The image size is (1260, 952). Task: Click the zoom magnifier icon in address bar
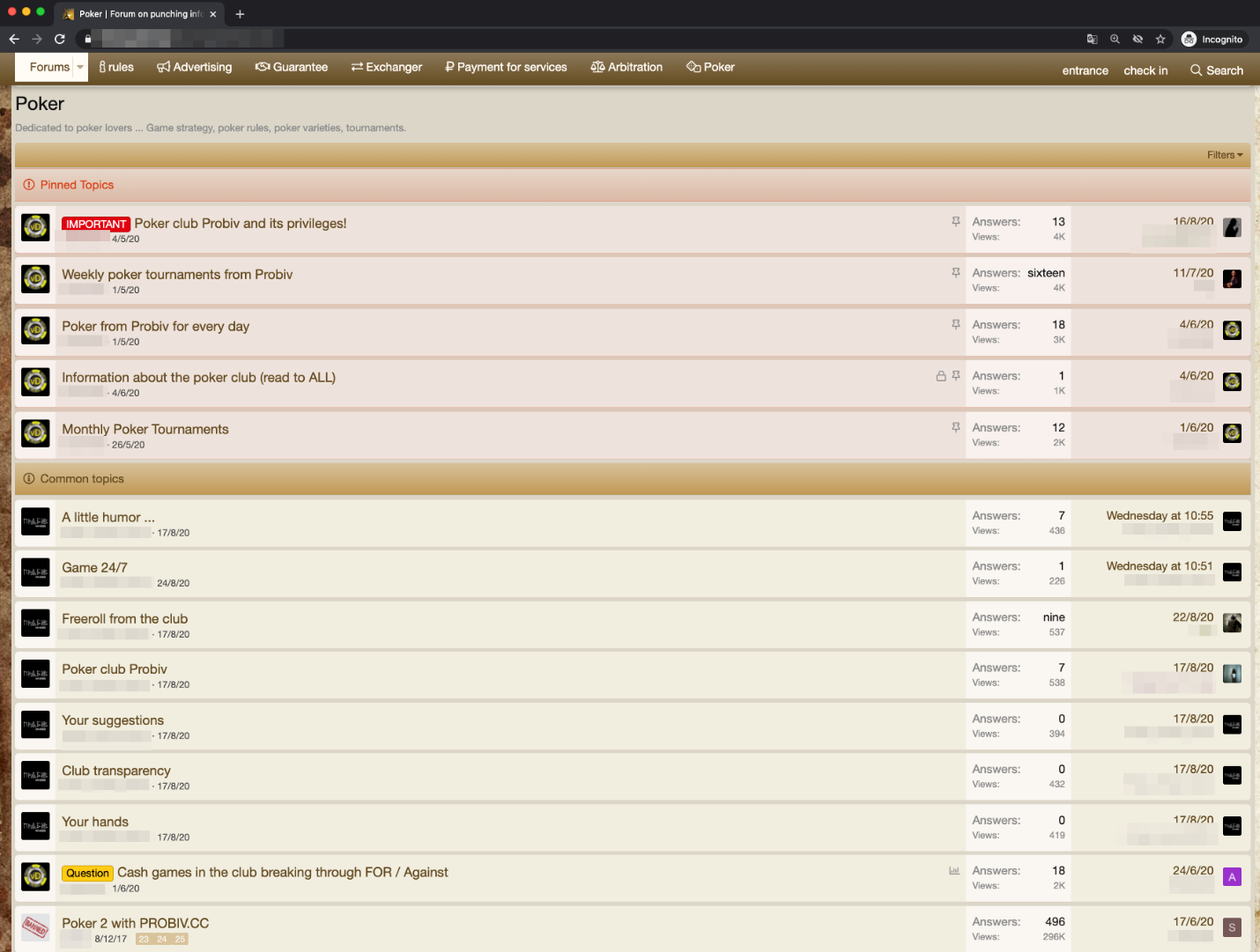click(1115, 39)
